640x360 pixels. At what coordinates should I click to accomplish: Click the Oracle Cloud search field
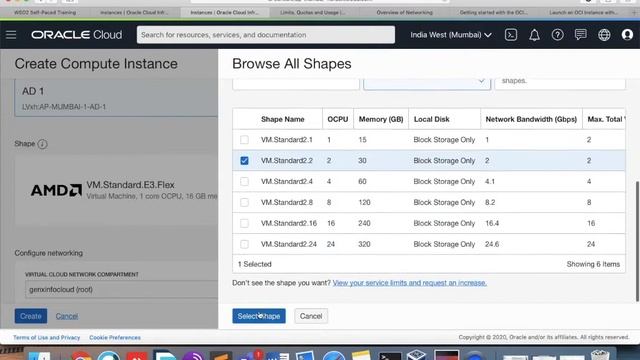tap(266, 35)
